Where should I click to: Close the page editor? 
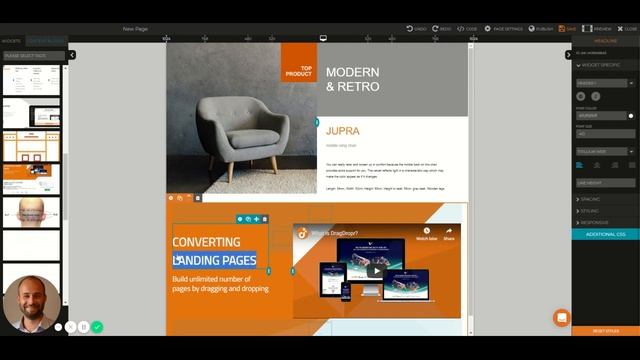coord(627,29)
